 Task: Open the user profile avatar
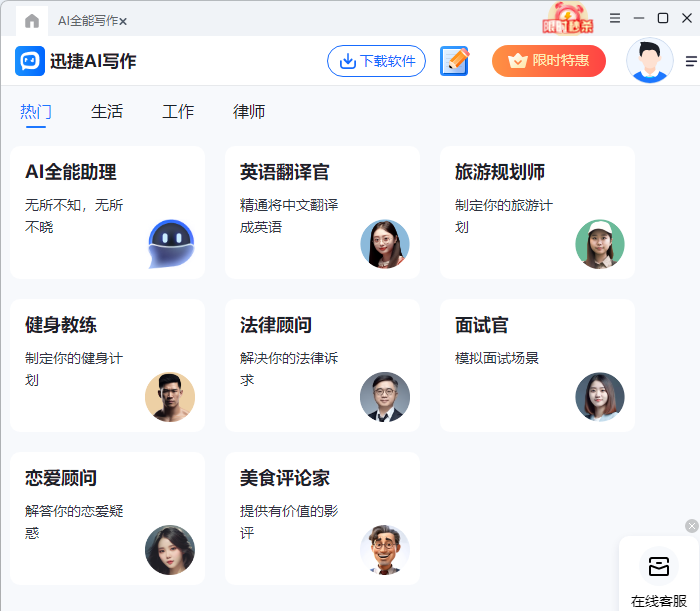pos(649,61)
